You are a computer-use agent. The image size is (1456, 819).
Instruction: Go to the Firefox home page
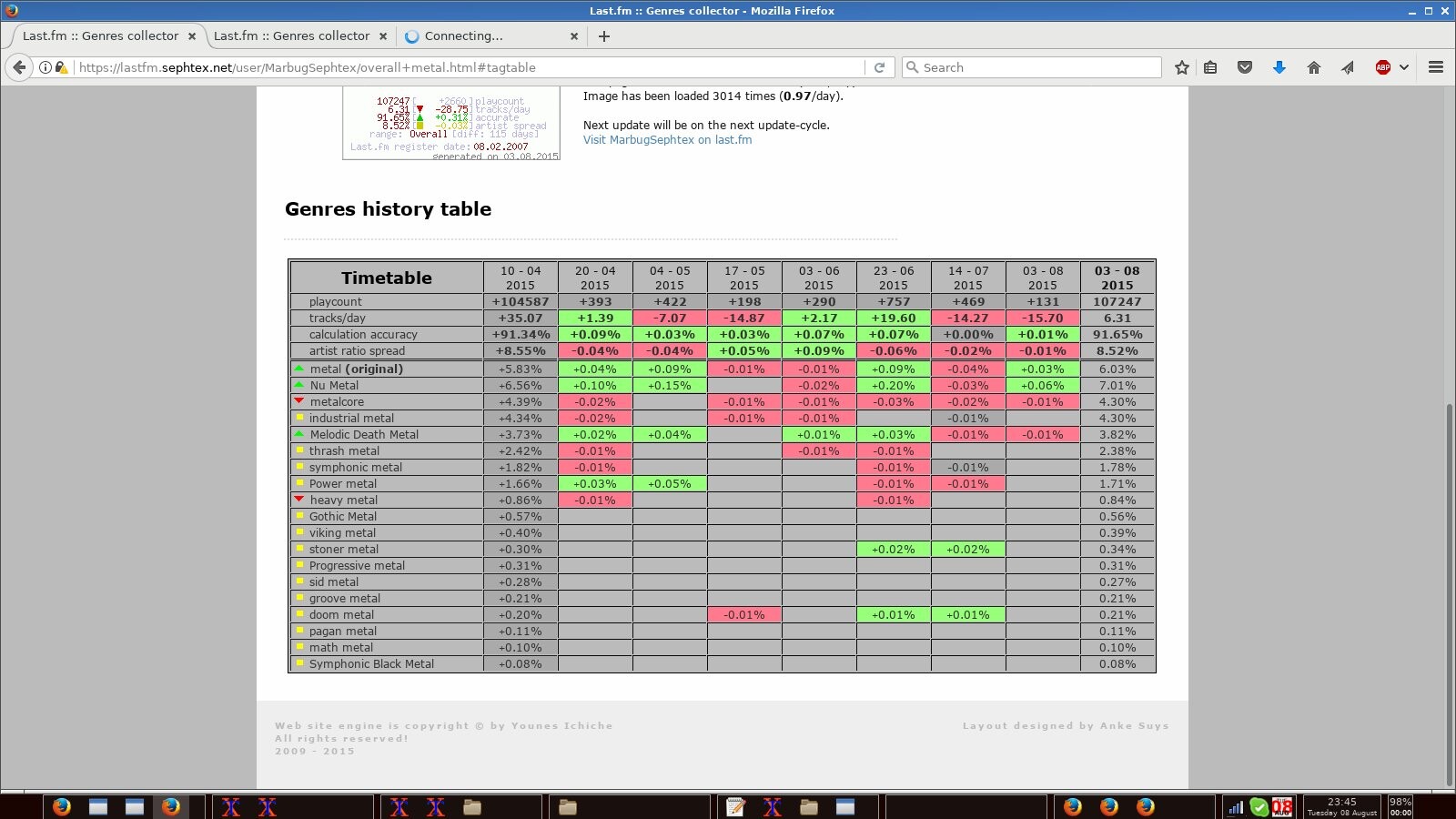click(1313, 67)
